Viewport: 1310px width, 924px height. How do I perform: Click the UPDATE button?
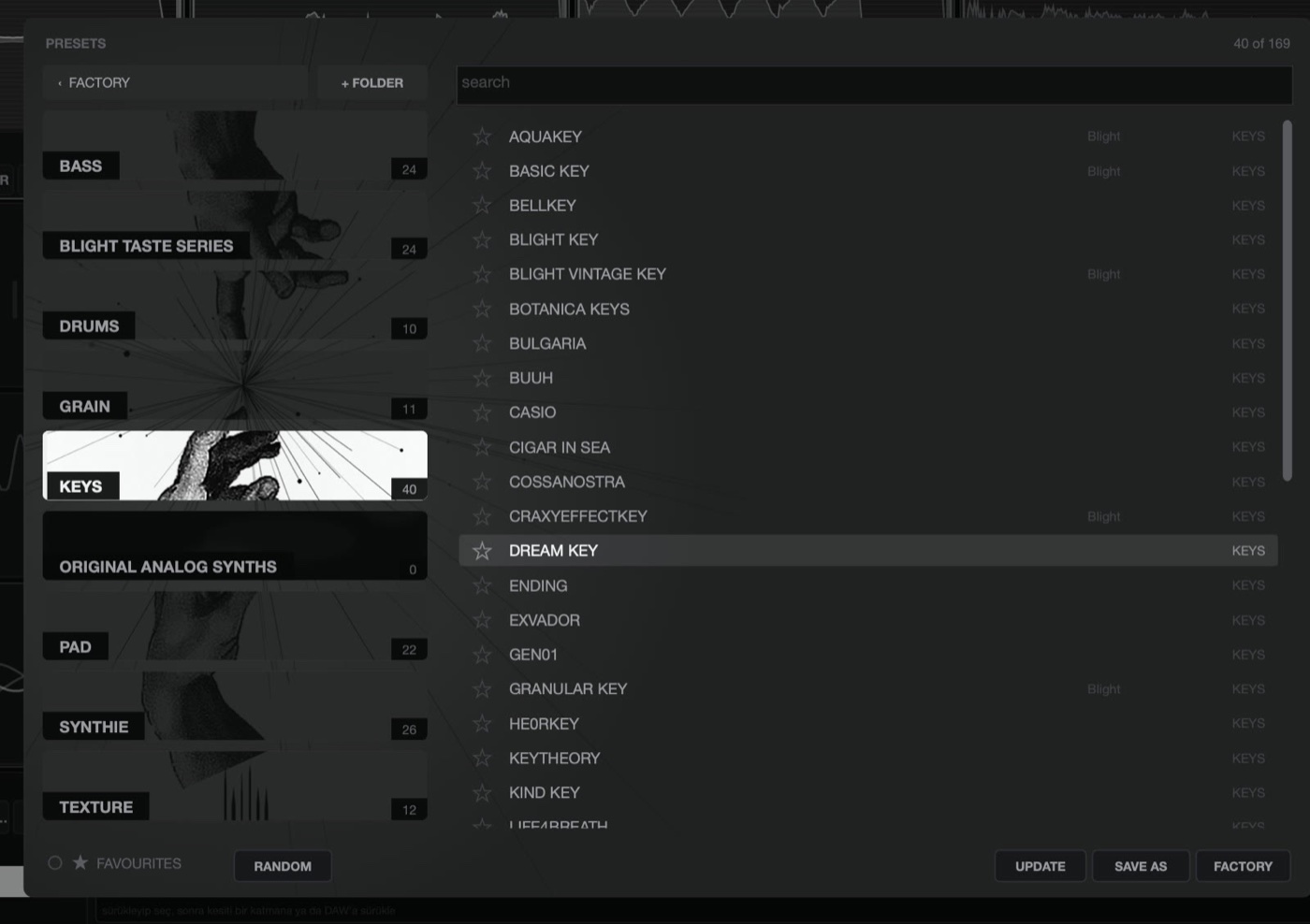pyautogui.click(x=1041, y=866)
